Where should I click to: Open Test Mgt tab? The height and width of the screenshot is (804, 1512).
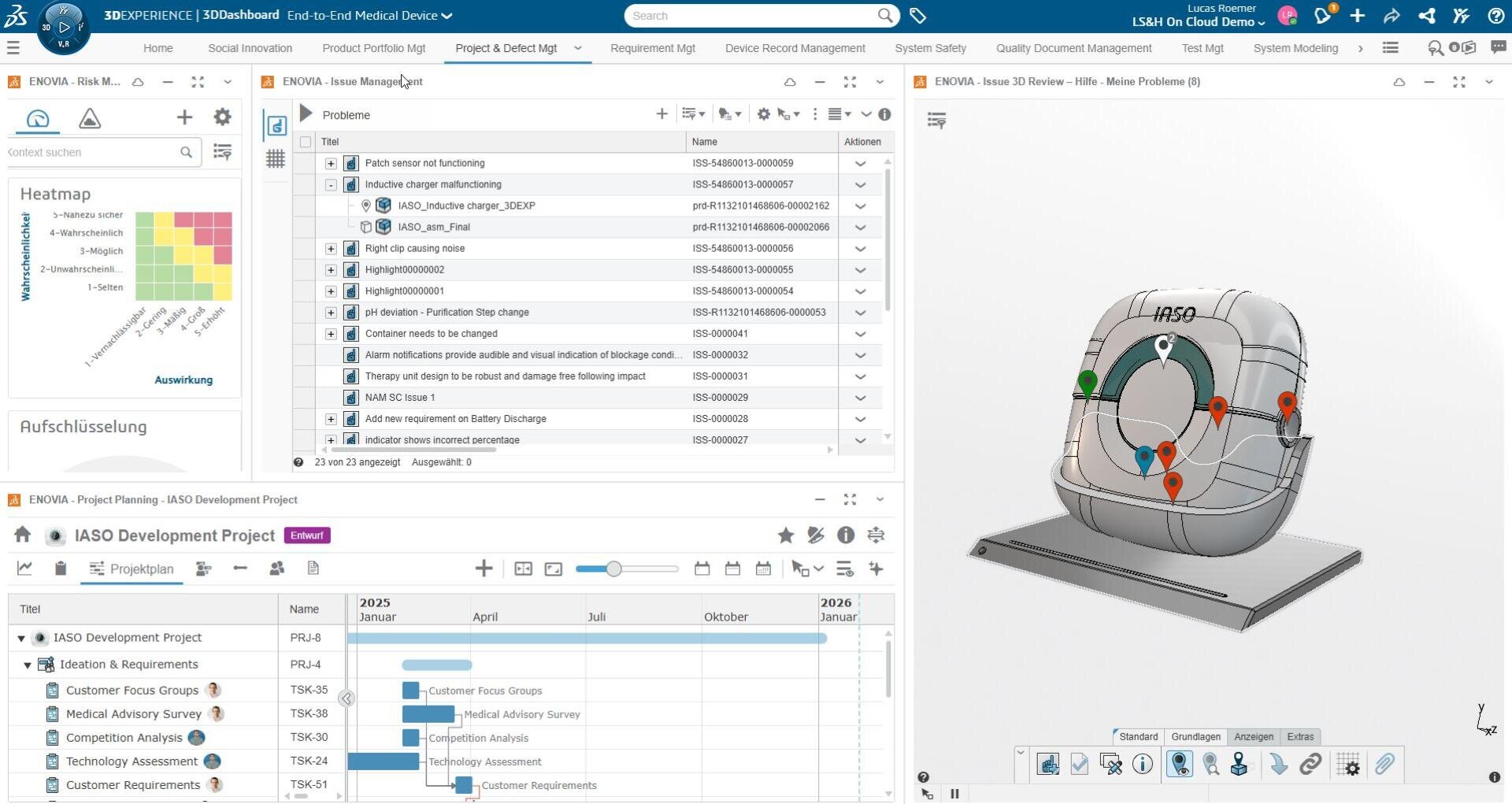1203,48
